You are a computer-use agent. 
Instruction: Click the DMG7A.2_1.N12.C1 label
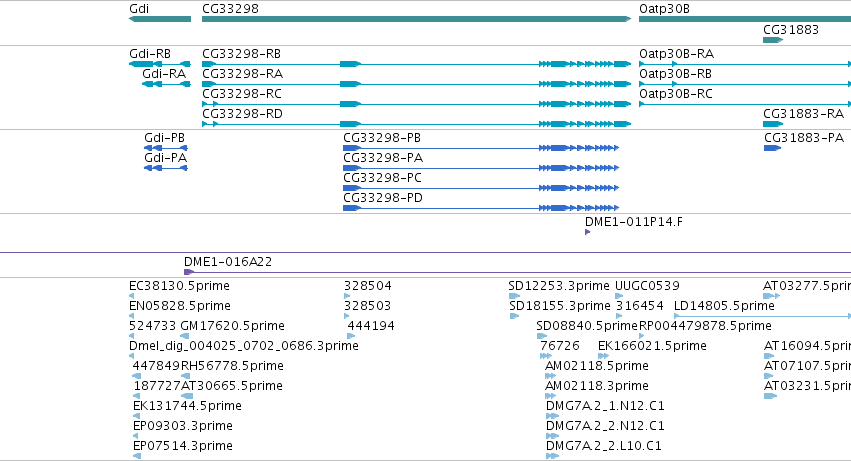coord(605,407)
